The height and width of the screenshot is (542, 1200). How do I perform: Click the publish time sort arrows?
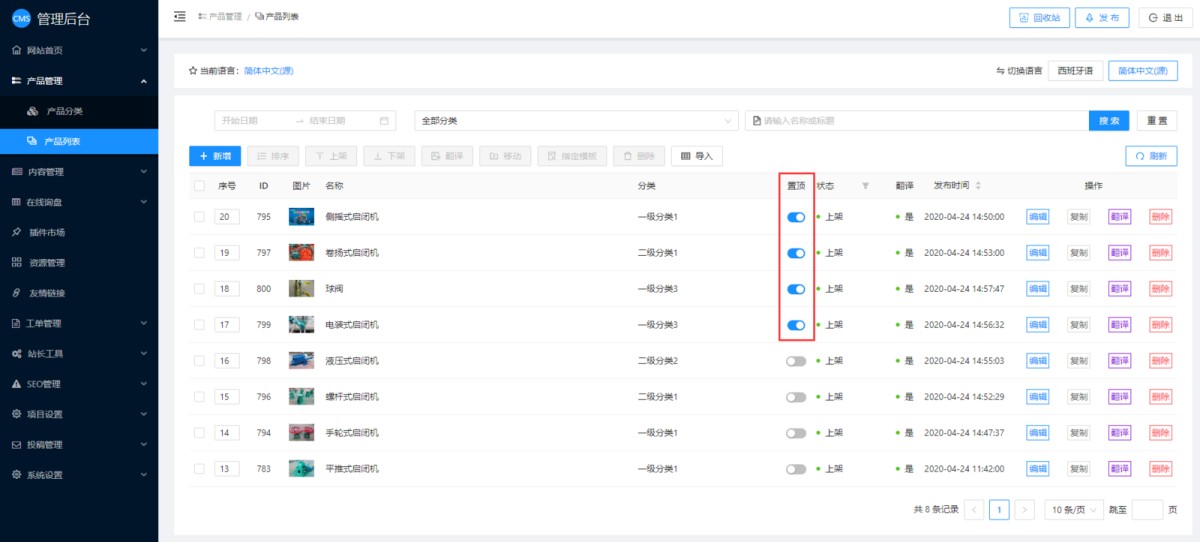[x=978, y=186]
